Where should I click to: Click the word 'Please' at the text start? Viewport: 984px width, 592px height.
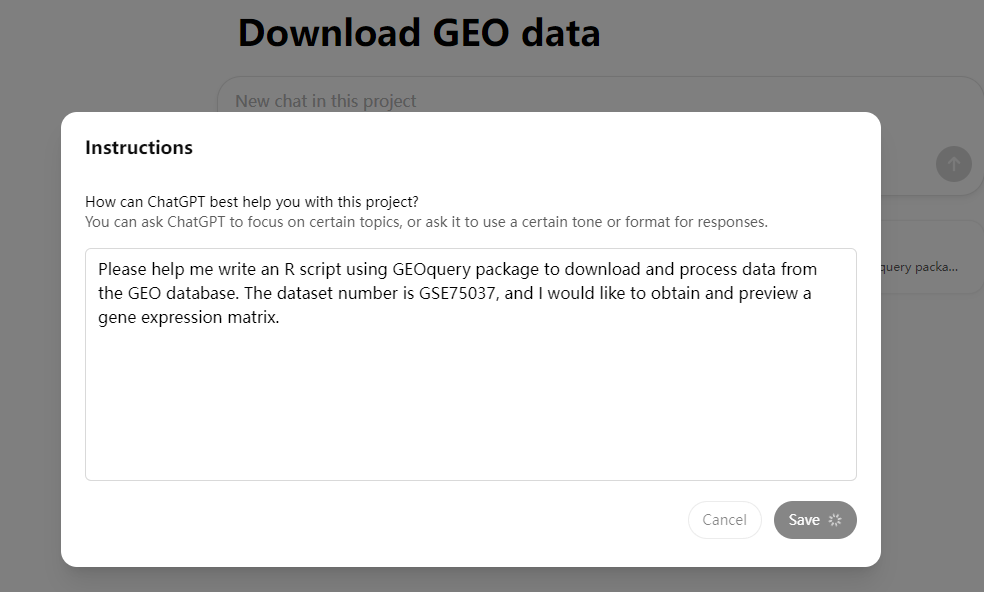coord(122,269)
